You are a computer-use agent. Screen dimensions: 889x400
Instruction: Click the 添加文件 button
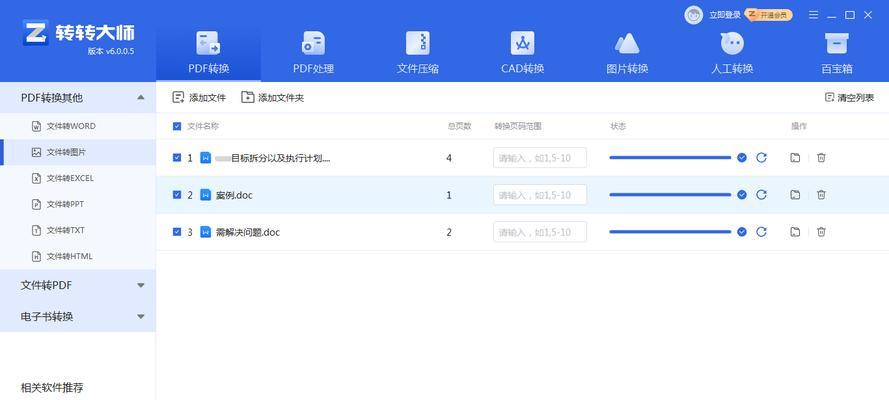point(199,98)
